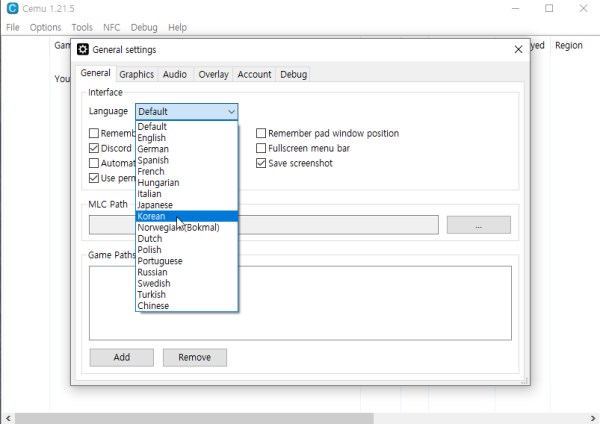Screen dimensions: 600x424
Task: Collapse the Language dropdown arrow
Action: 231,111
